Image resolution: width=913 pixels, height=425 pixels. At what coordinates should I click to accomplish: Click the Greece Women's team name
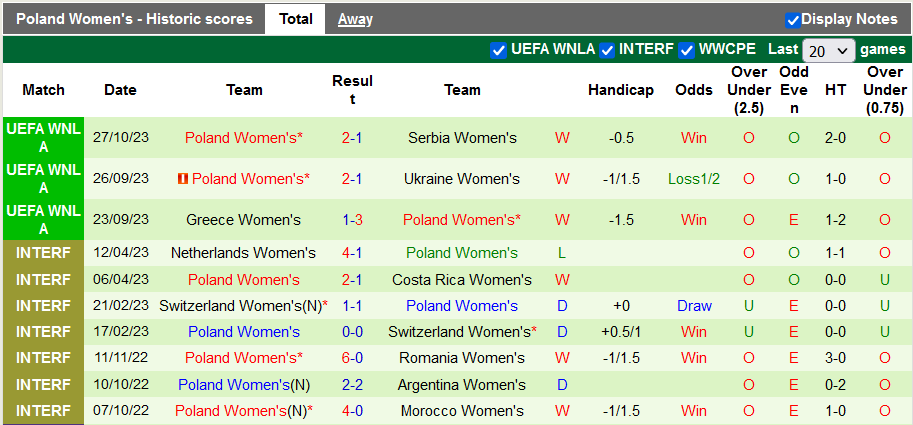(x=243, y=220)
